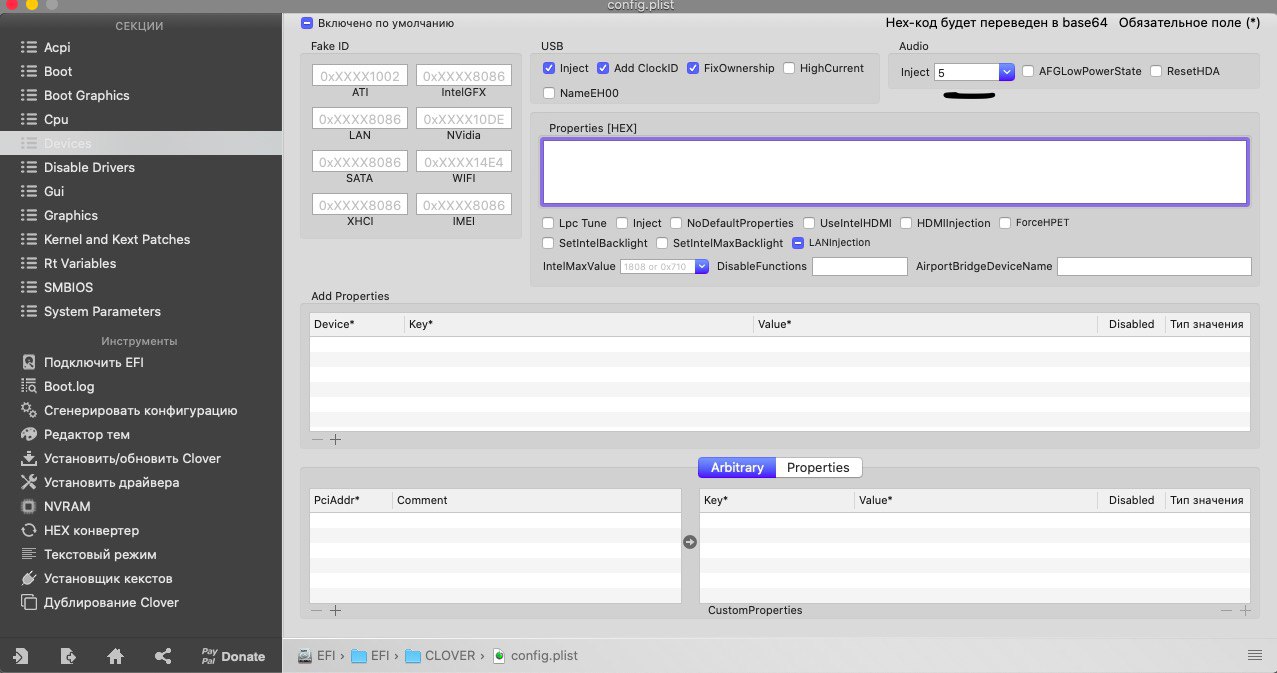Image resolution: width=1277 pixels, height=673 pixels.
Task: Enable UseIntelHDMI checkbox
Action: (809, 223)
